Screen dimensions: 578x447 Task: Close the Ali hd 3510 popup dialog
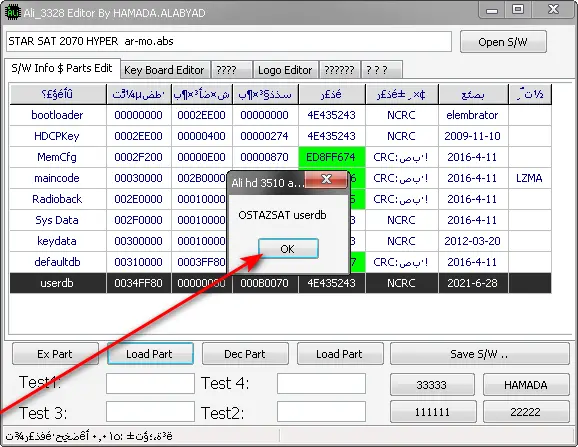tap(326, 179)
